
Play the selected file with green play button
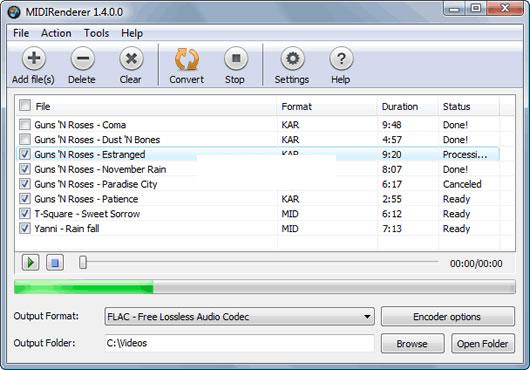point(30,262)
